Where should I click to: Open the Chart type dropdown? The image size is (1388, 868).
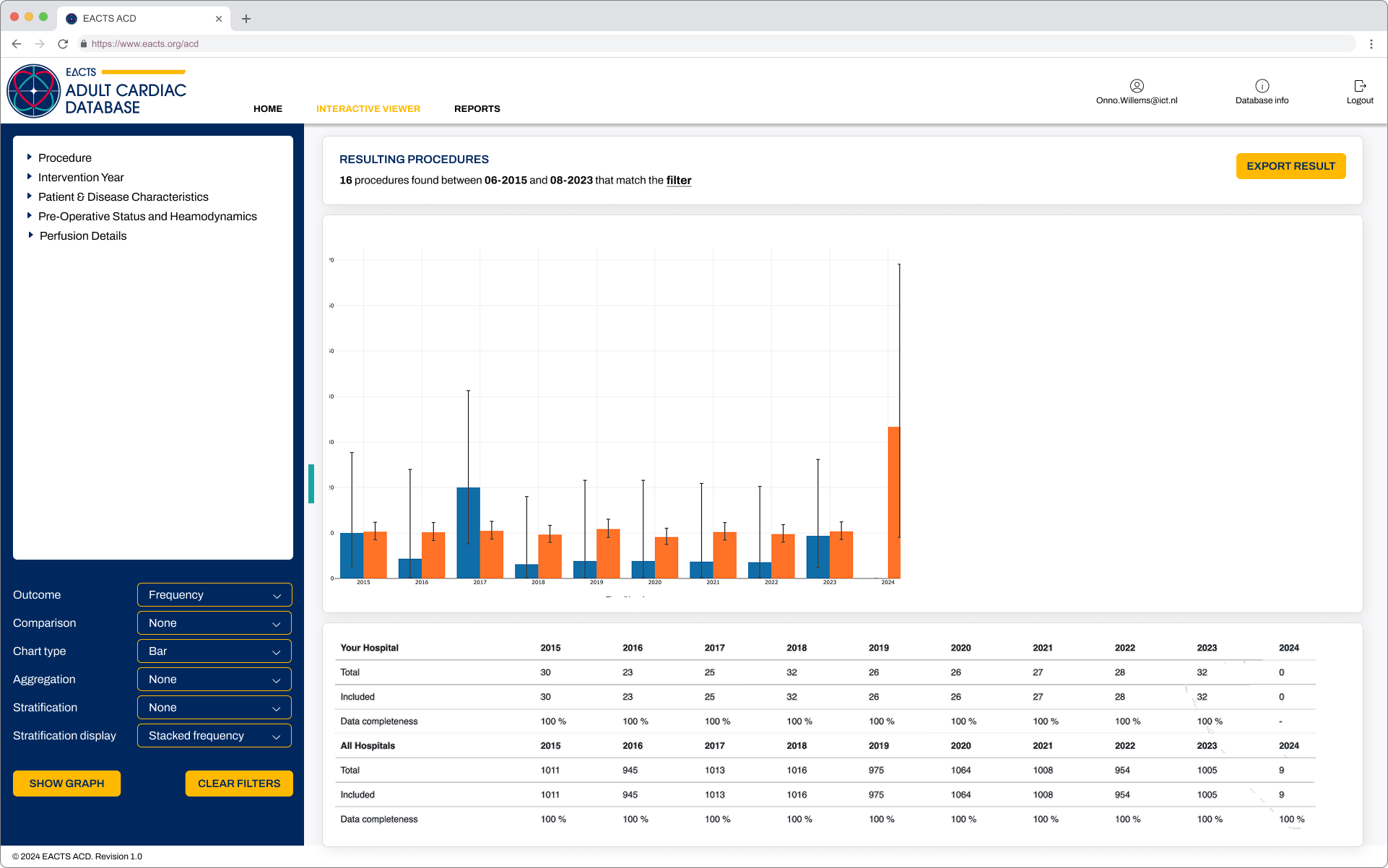[x=214, y=651]
